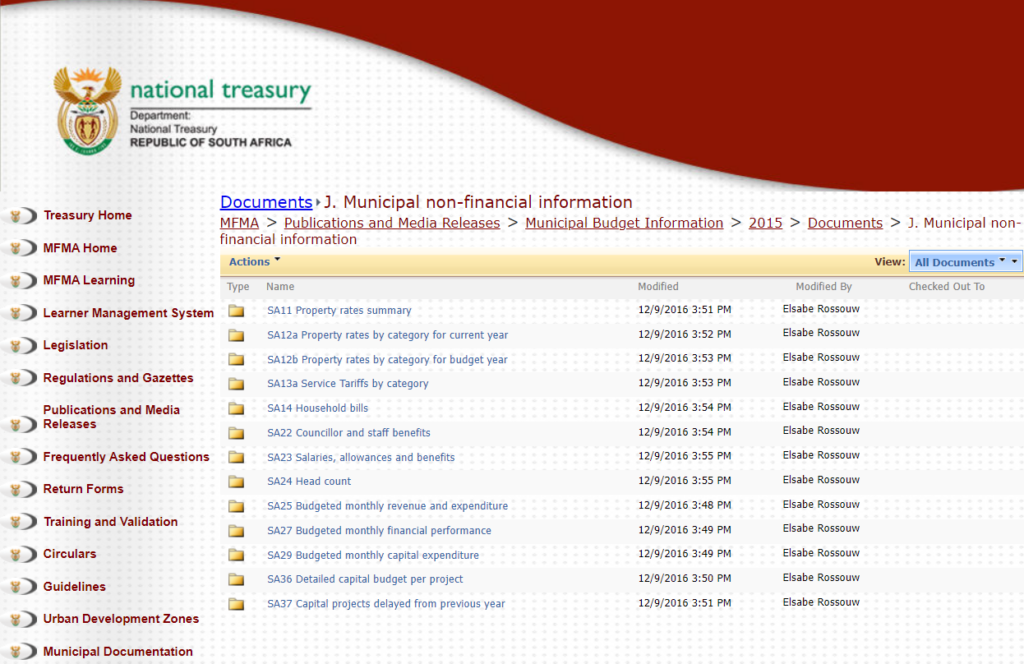
Task: Follow the 2015 breadcrumb link
Action: point(765,223)
